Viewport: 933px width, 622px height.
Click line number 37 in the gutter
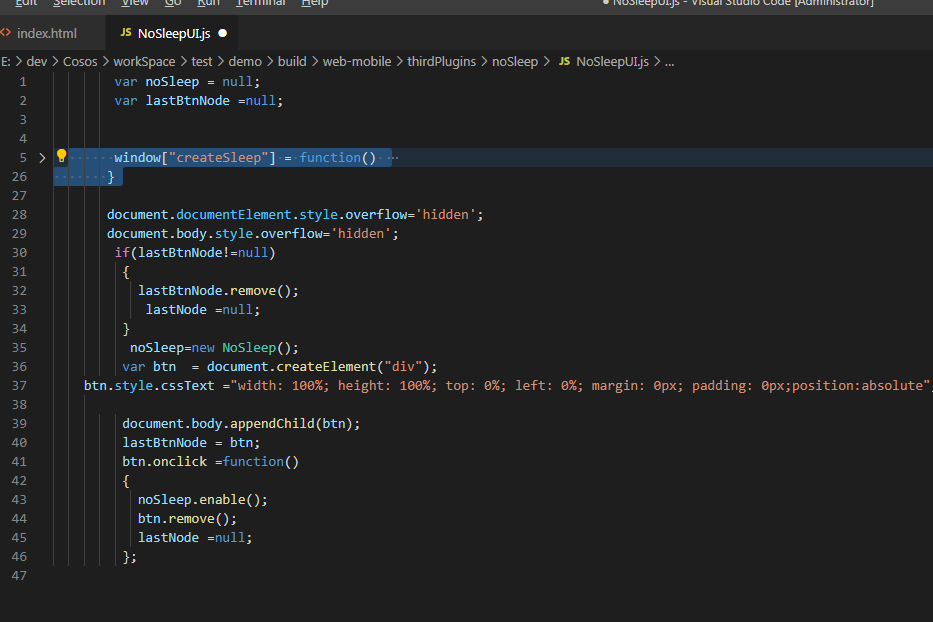click(20, 385)
